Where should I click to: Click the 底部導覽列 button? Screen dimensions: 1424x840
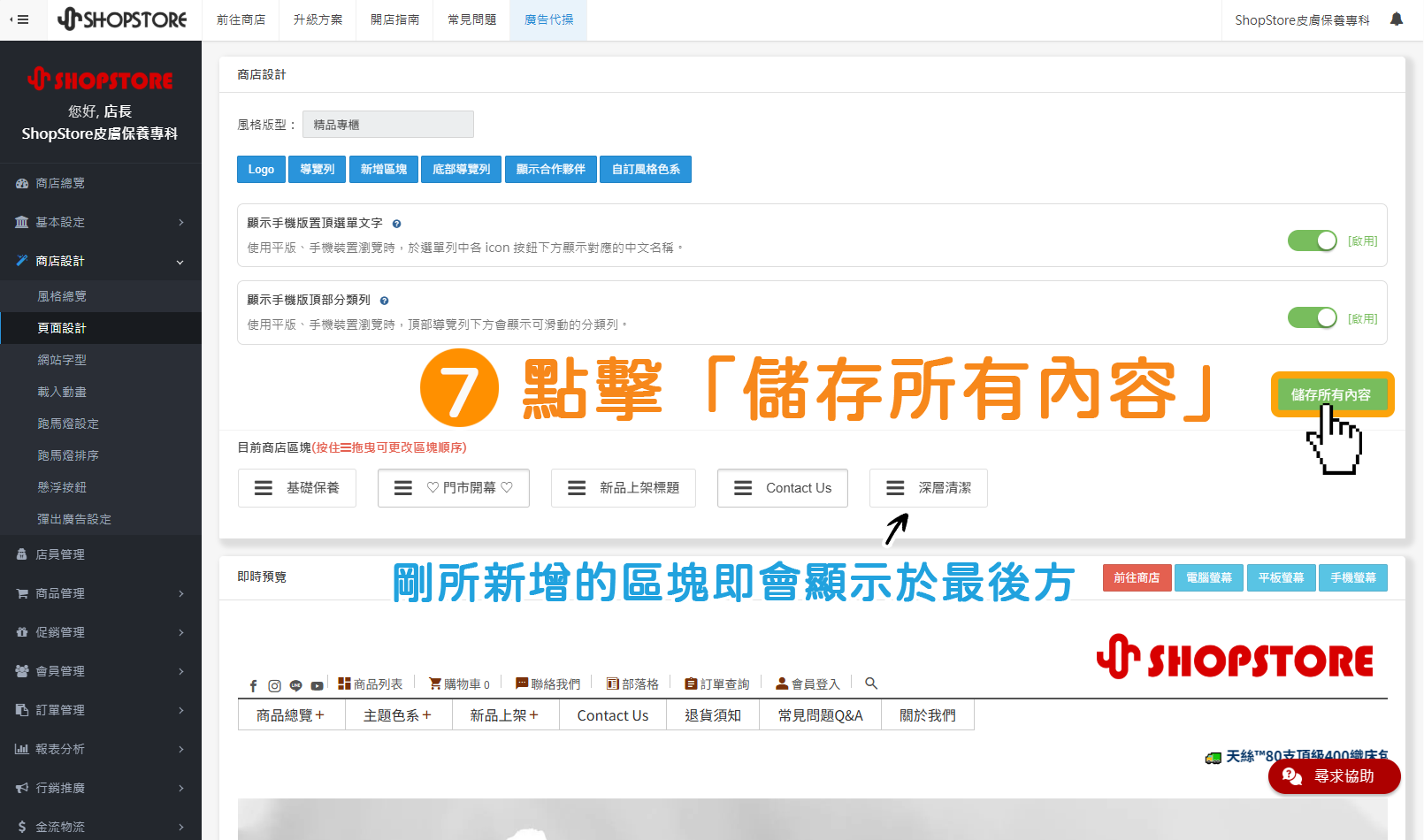[461, 169]
